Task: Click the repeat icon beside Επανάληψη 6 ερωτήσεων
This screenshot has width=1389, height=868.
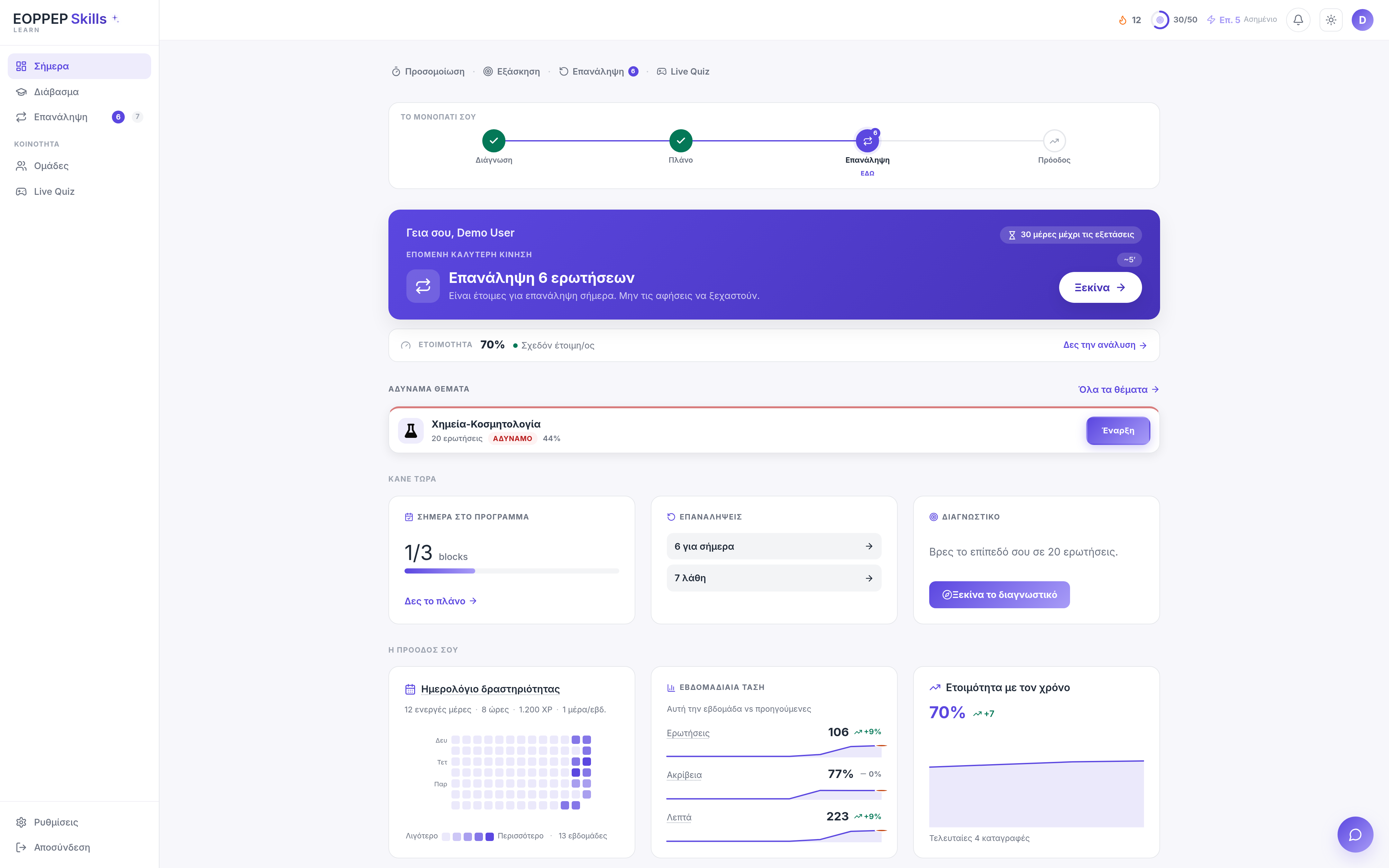Action: point(423,286)
